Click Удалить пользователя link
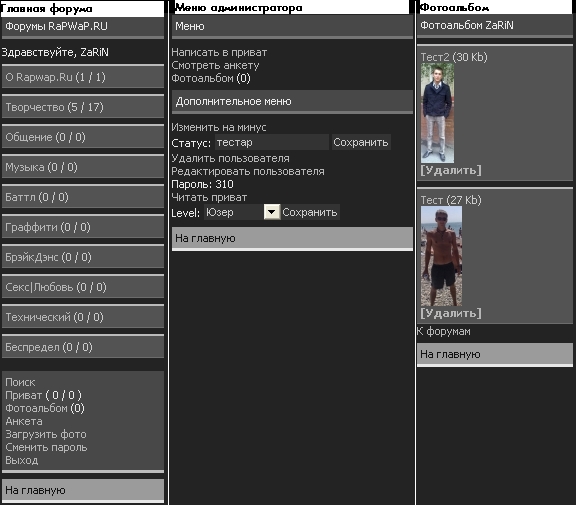 (230, 158)
